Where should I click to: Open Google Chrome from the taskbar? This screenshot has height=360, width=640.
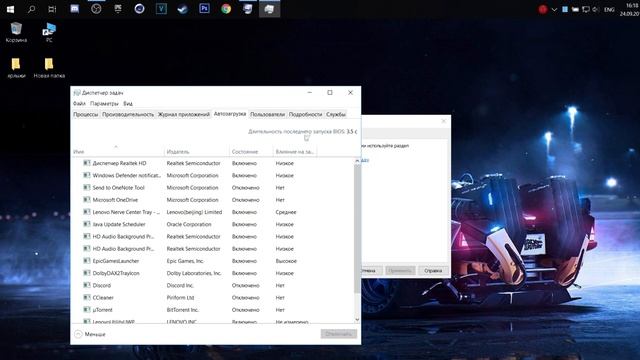click(226, 9)
